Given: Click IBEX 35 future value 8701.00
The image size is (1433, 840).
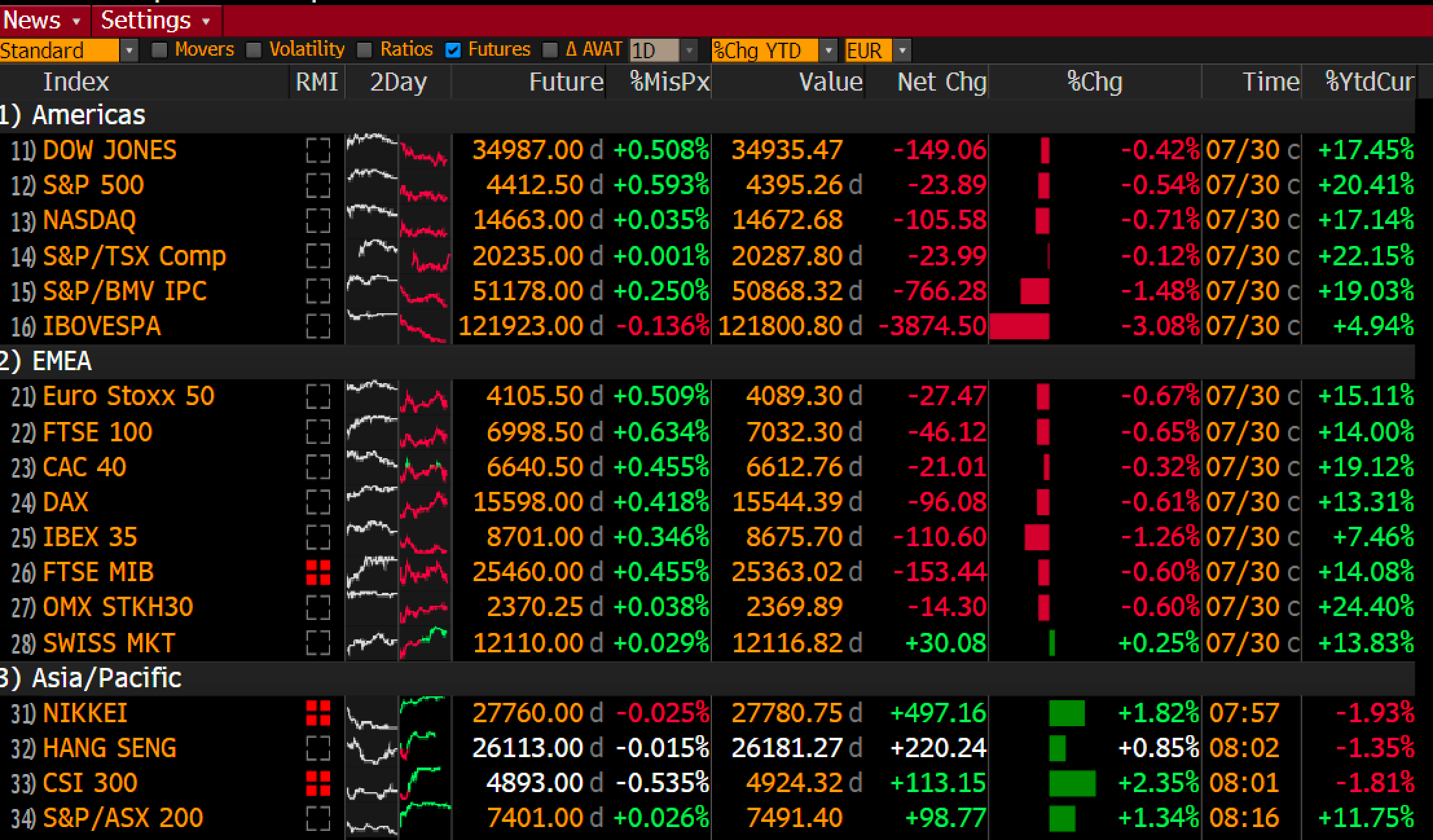Looking at the screenshot, I should [535, 536].
